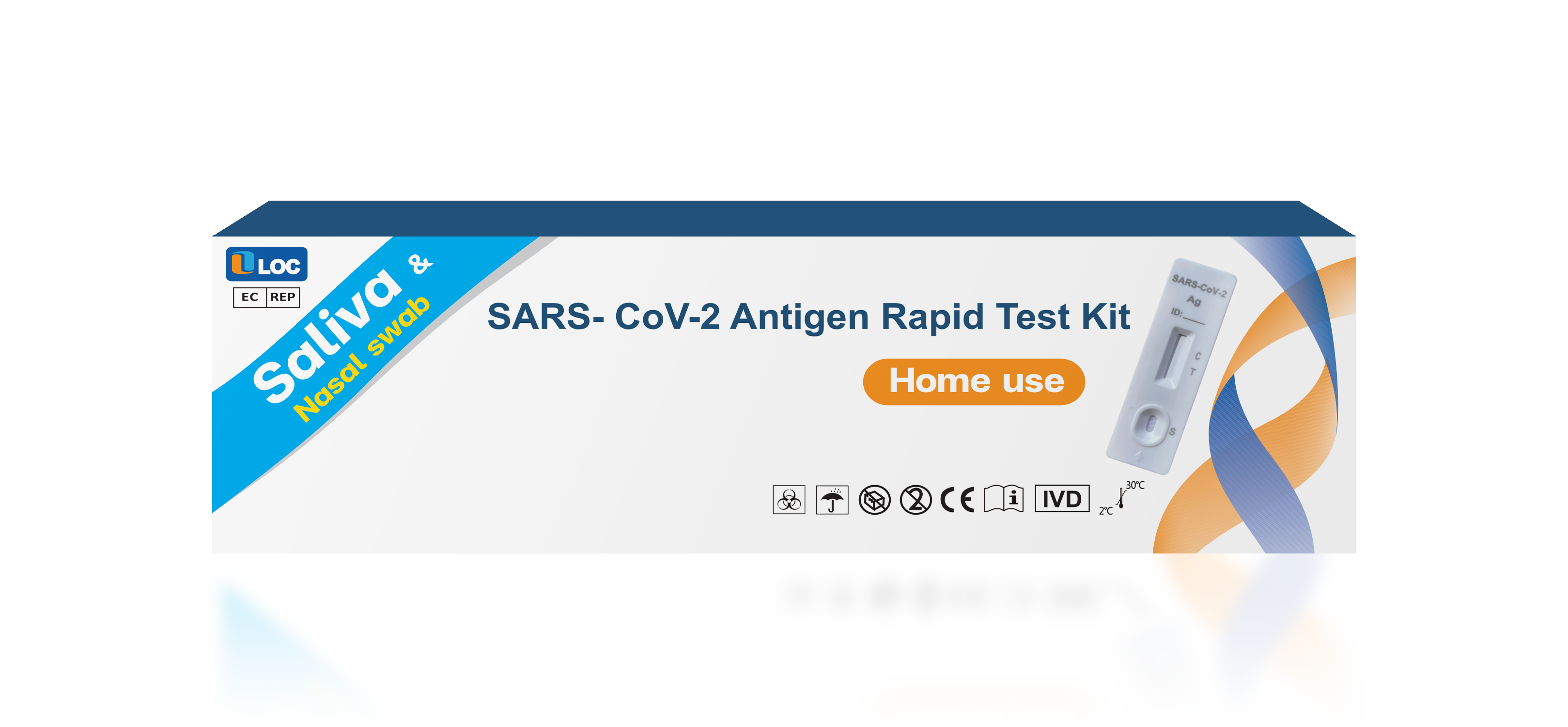This screenshot has width=1568, height=727.
Task: Click the CE mark symbol
Action: click(958, 500)
